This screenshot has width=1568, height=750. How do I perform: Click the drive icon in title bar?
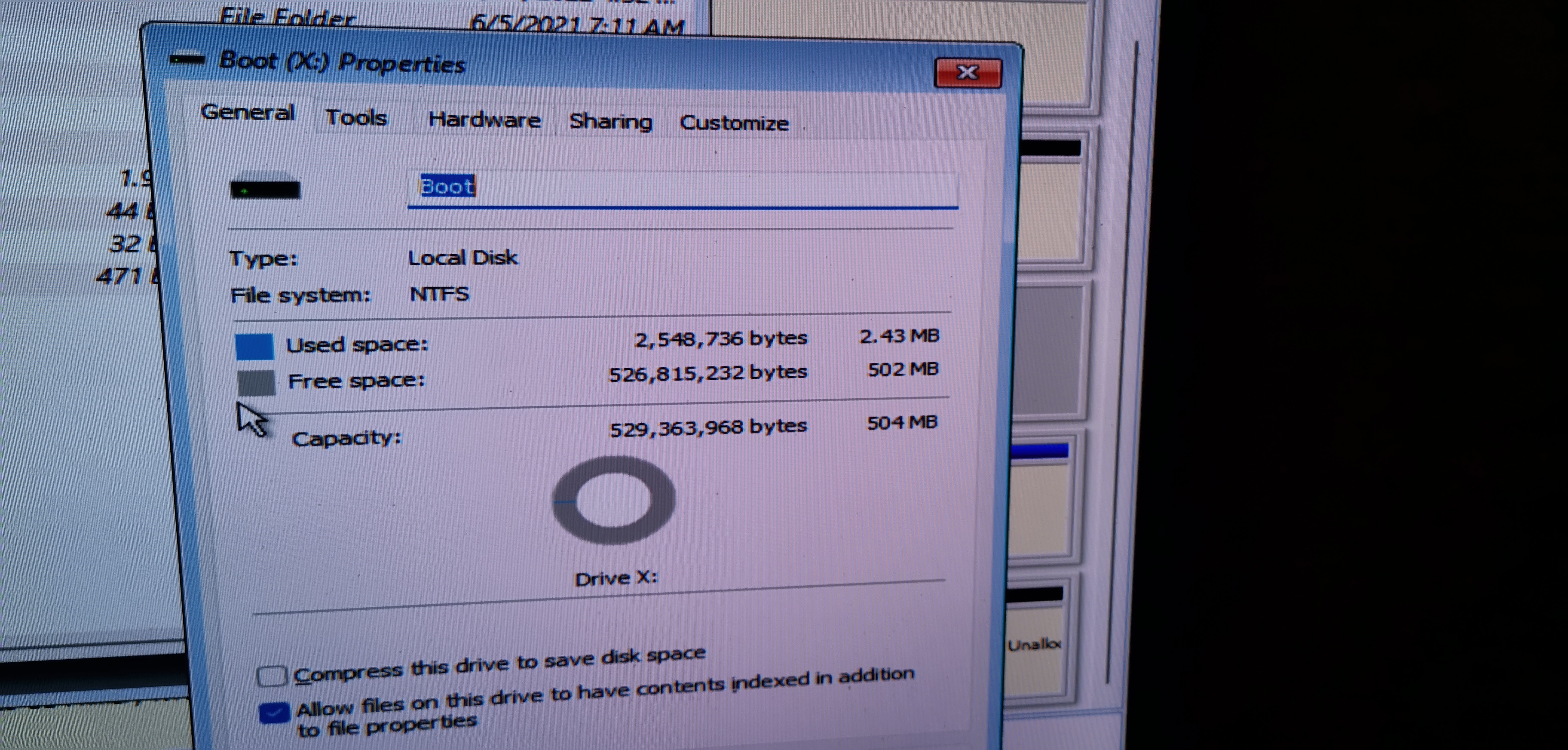coord(187,60)
